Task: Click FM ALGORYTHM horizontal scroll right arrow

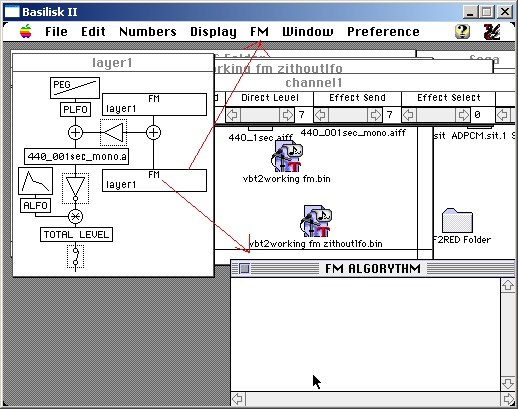Action: tap(508, 399)
